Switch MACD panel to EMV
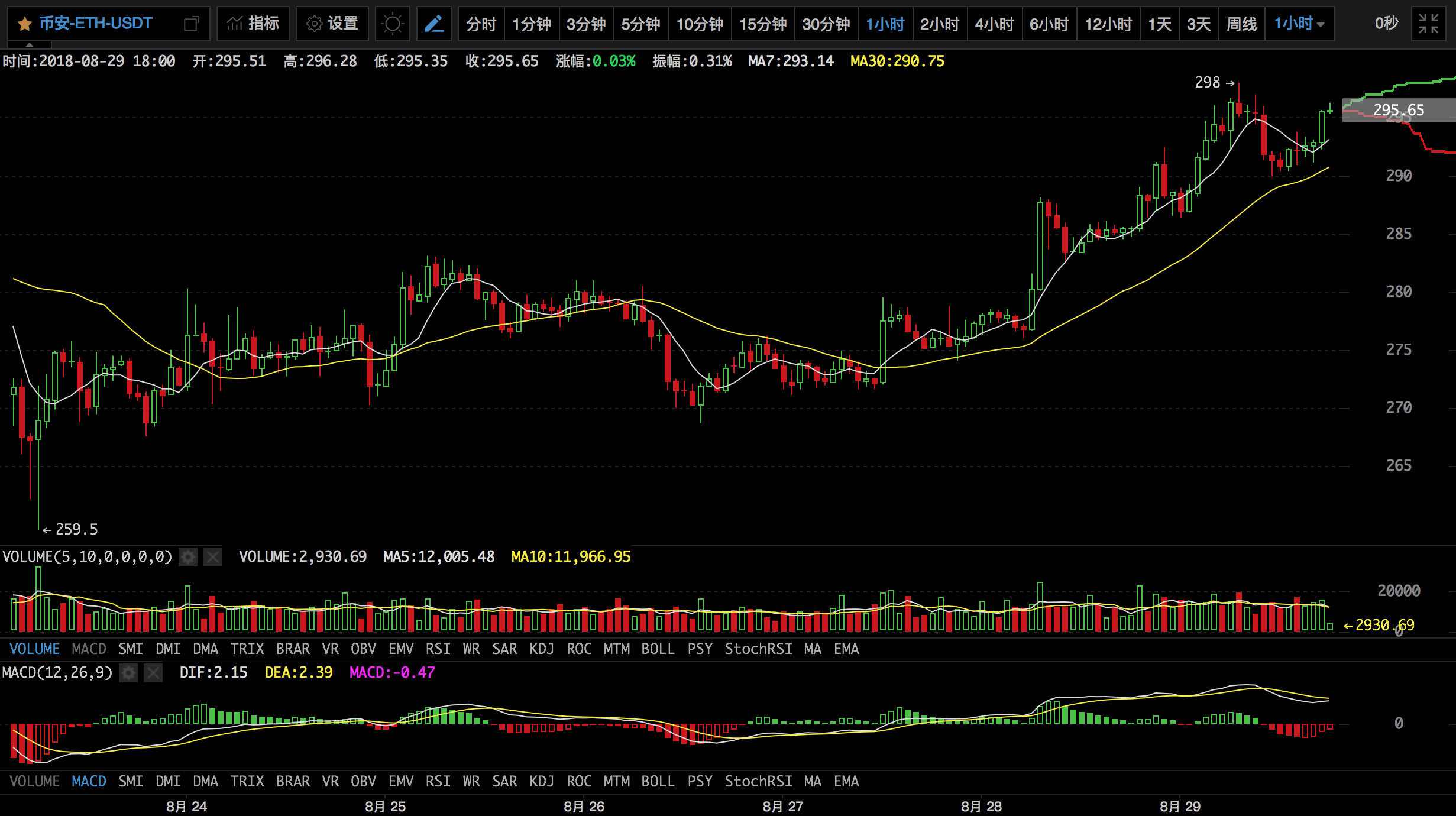This screenshot has width=1456, height=816. point(401,781)
